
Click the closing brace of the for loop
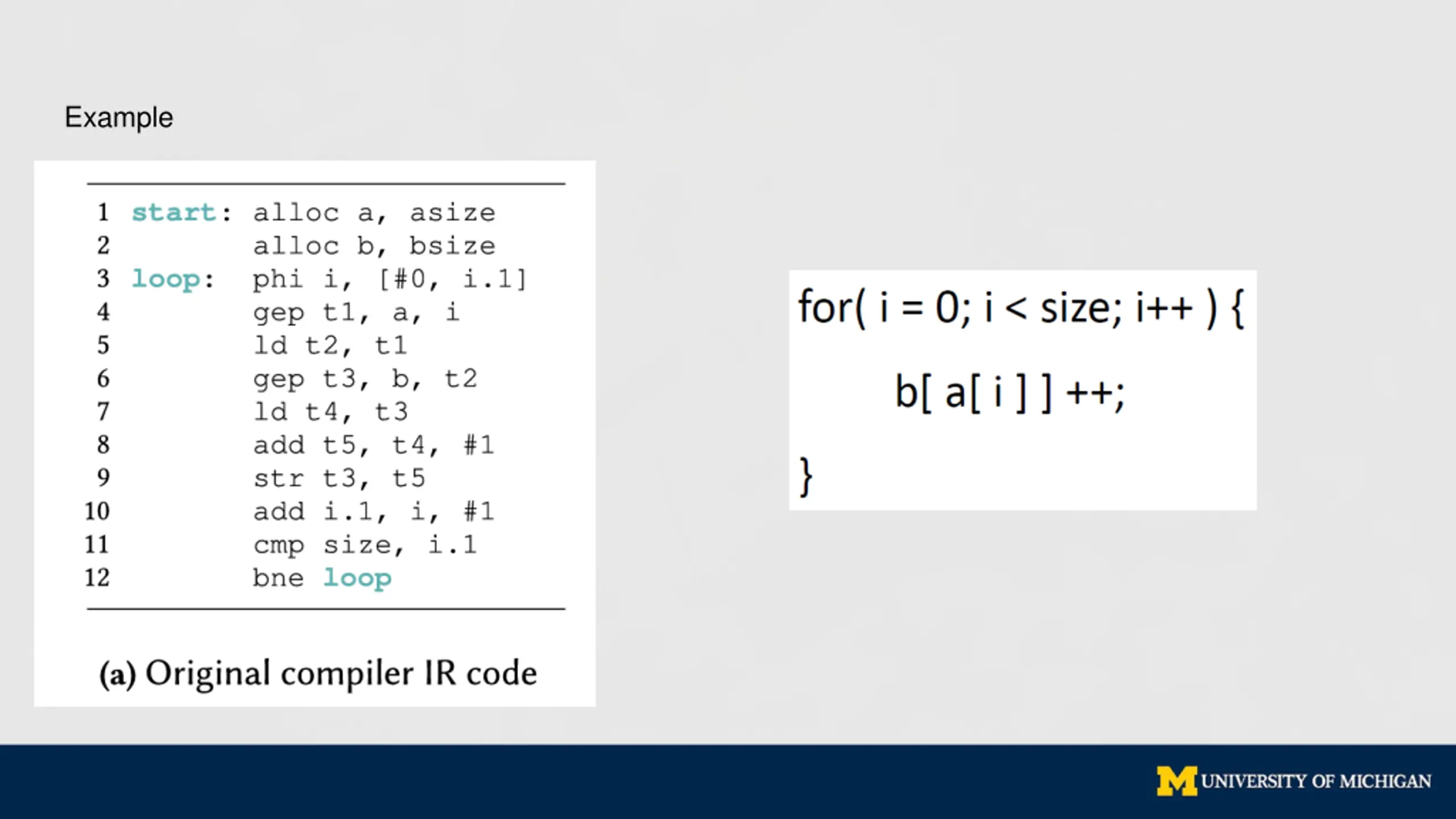806,477
